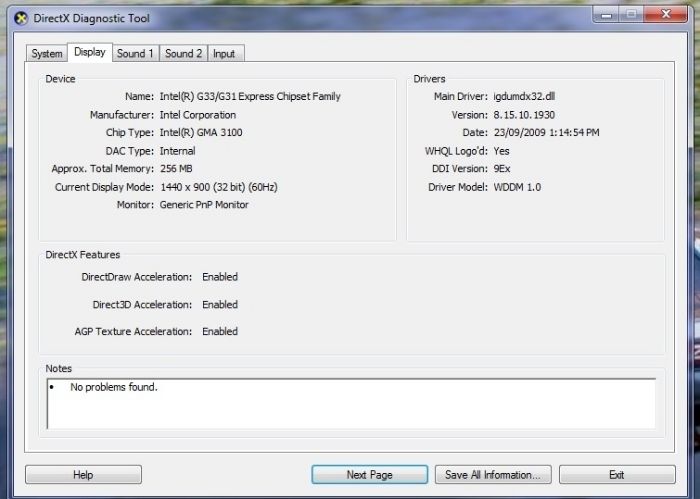Click the DAC Type value 'Internal'
The width and height of the screenshot is (700, 499).
[x=177, y=151]
